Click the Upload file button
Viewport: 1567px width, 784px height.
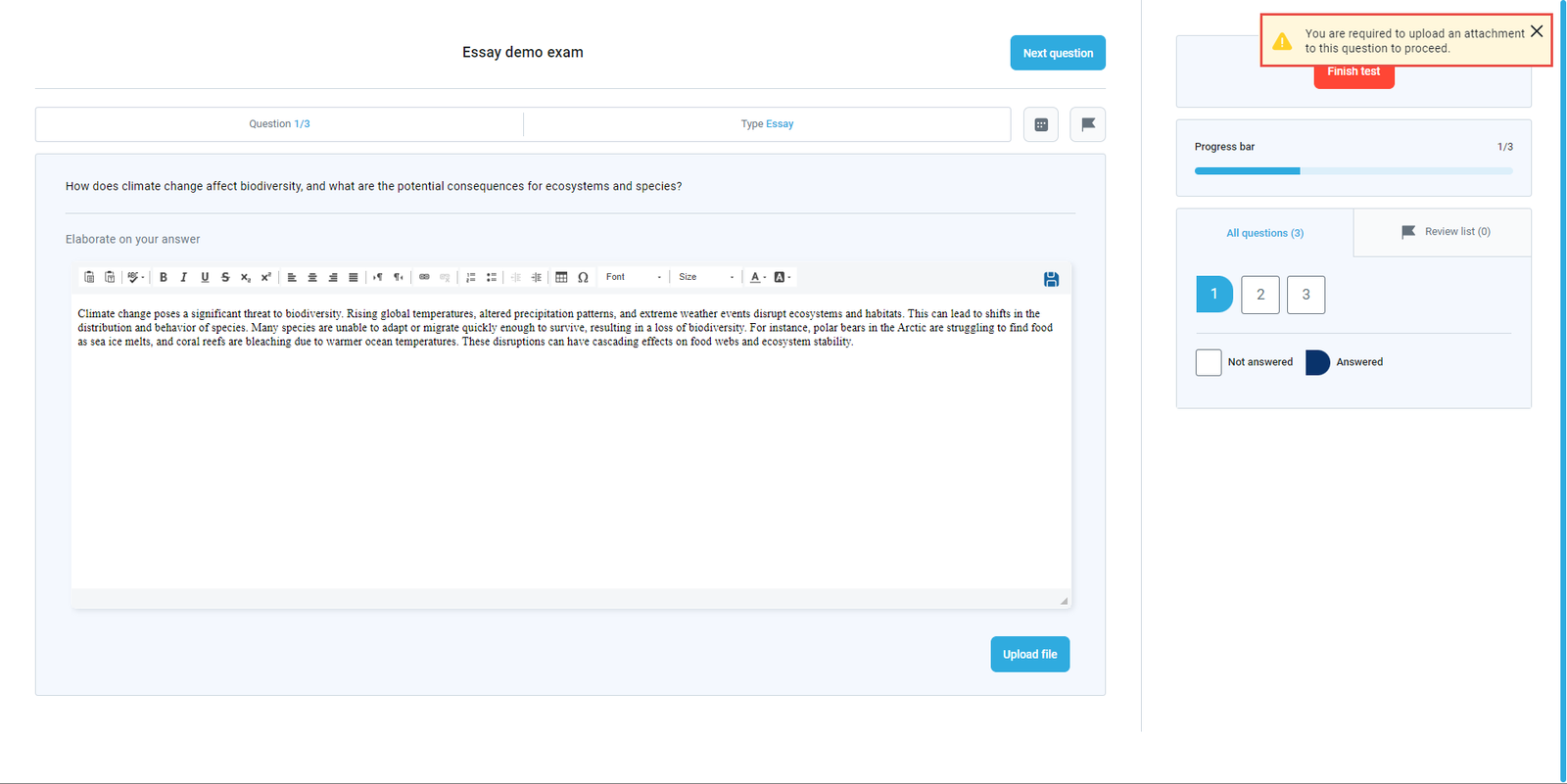click(1029, 655)
